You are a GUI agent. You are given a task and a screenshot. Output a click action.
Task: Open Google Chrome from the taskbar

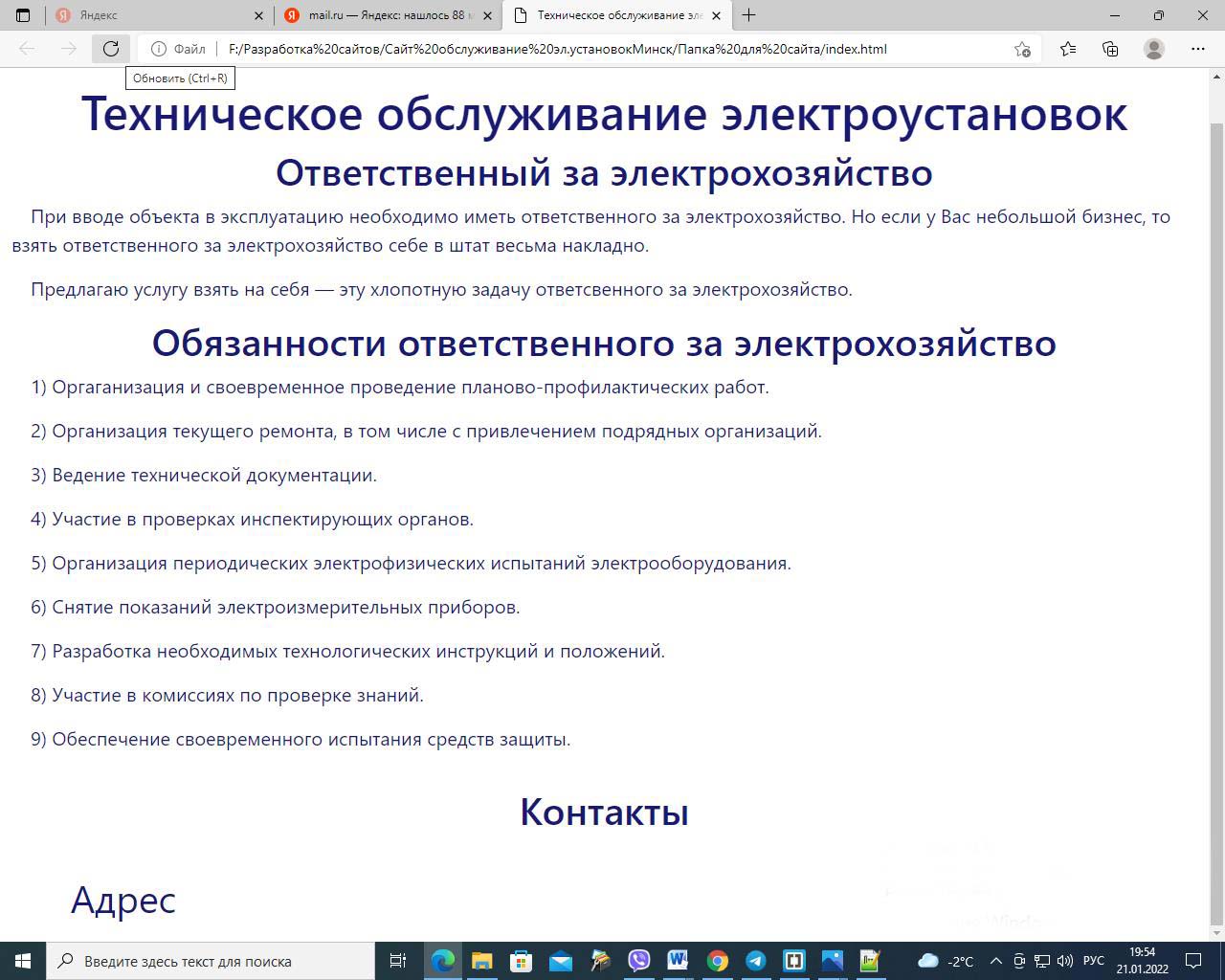pos(717,961)
